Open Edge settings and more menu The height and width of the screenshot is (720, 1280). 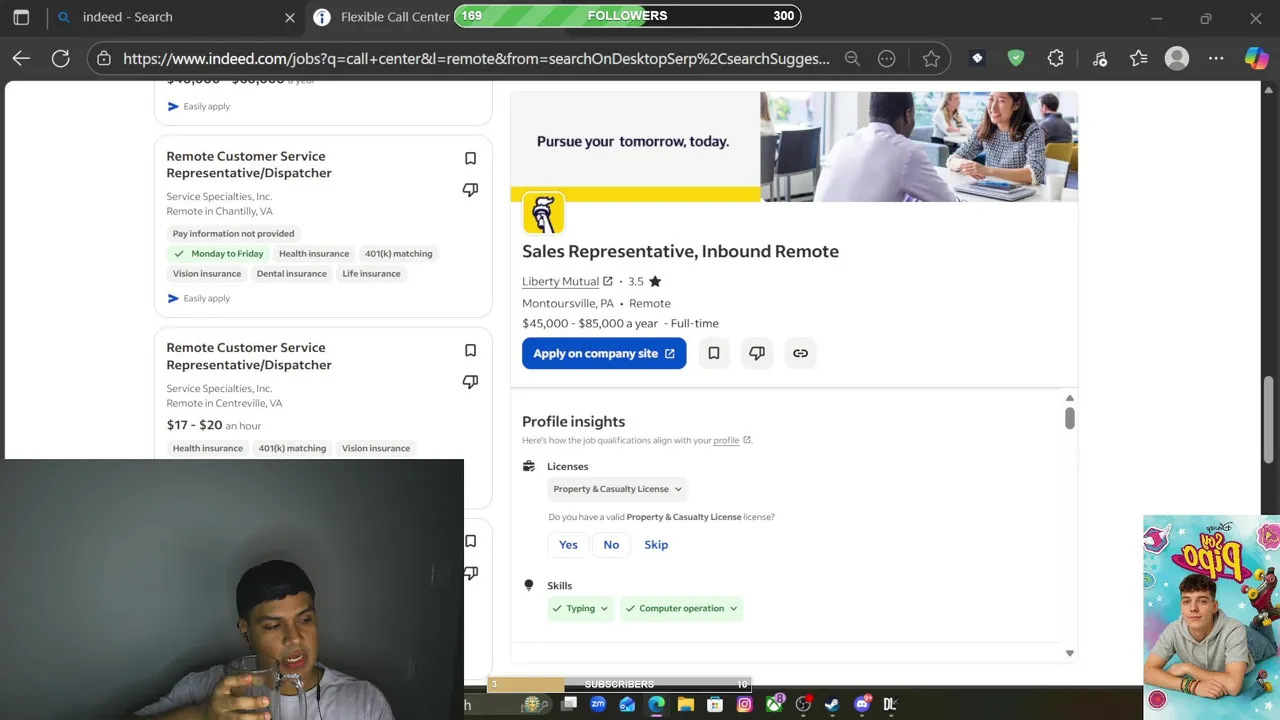pyautogui.click(x=1216, y=59)
